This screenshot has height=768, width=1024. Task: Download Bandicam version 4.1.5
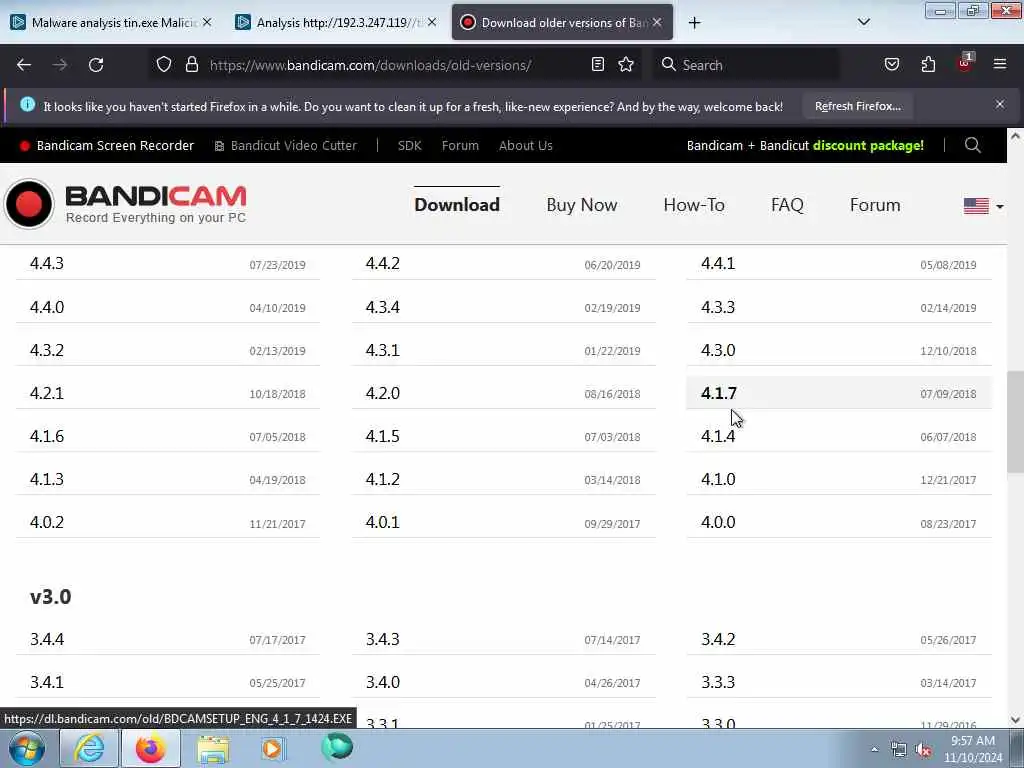504,436
